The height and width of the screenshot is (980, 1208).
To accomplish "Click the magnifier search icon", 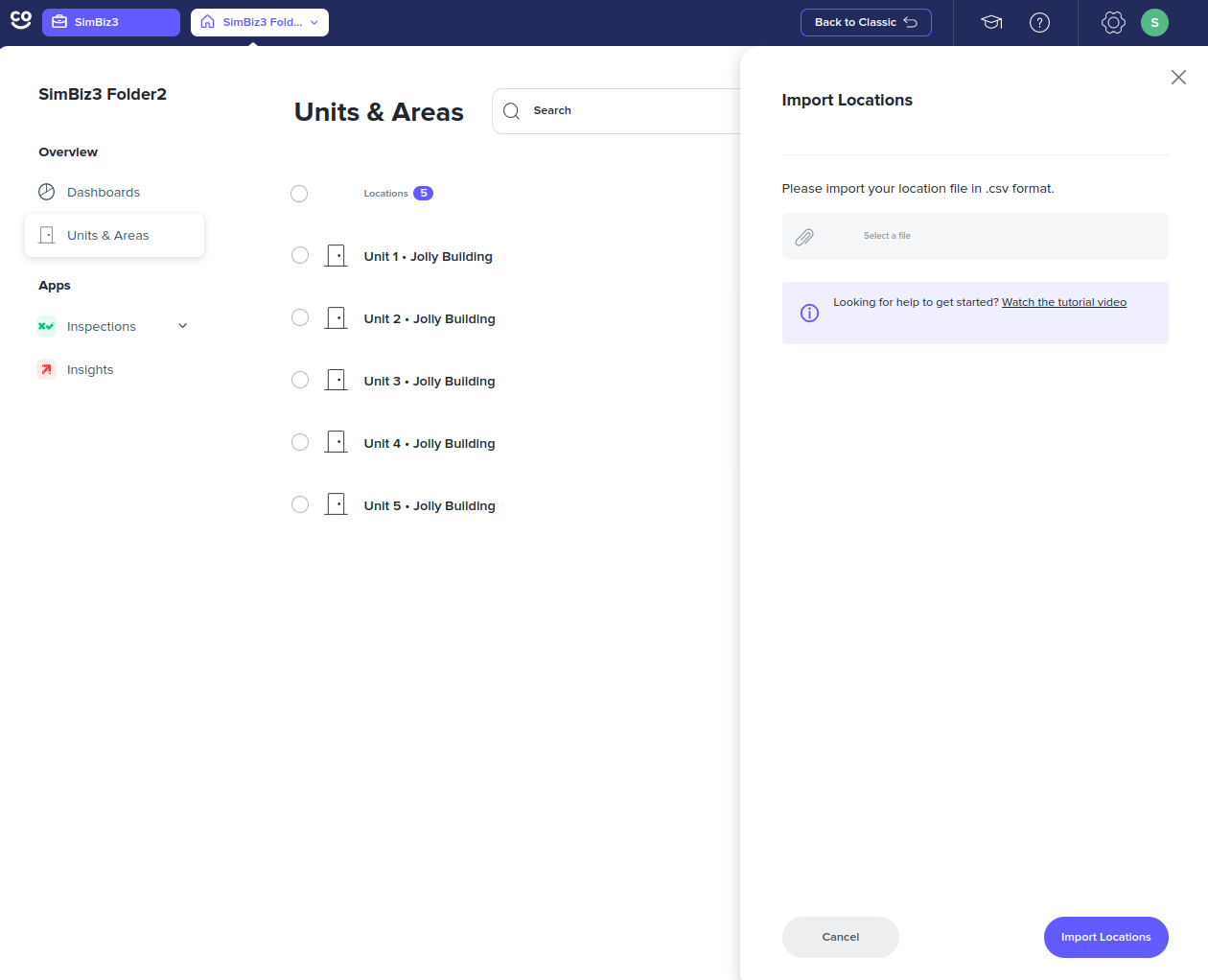I will [512, 111].
